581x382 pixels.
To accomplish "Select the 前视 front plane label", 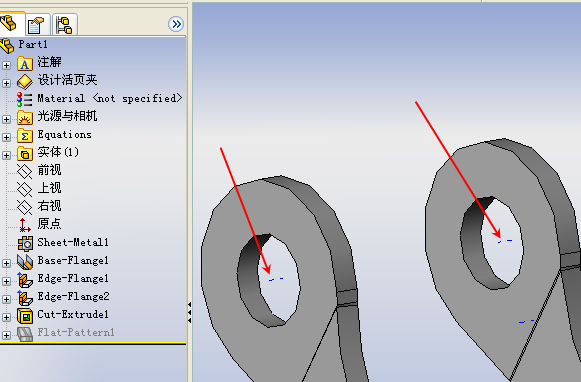I will pos(50,170).
